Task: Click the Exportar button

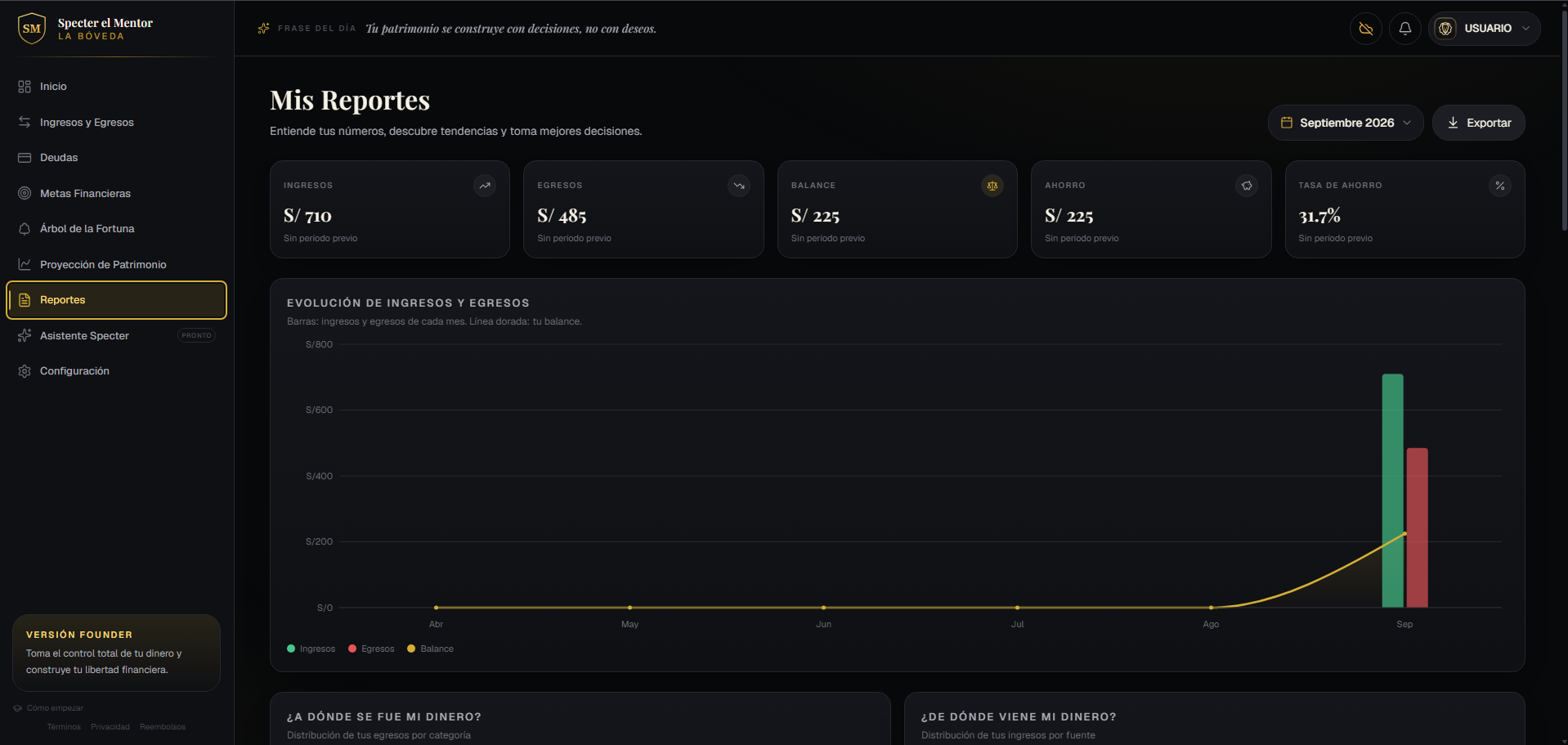Action: tap(1478, 123)
